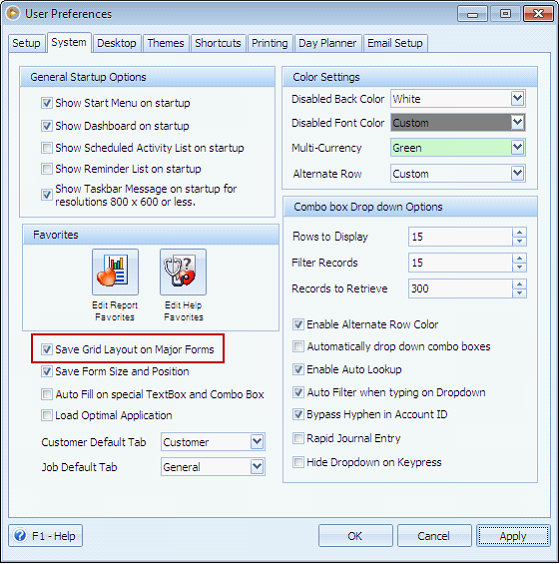Switch to the Email Setup tab
The image size is (560, 564).
(x=395, y=44)
